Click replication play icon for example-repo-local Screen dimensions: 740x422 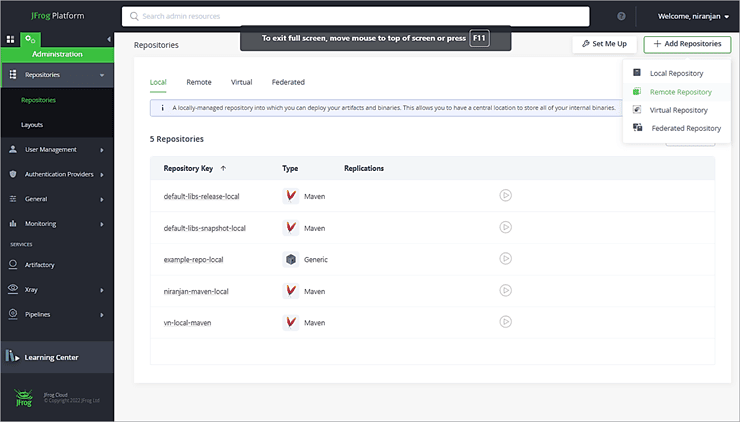tap(505, 259)
